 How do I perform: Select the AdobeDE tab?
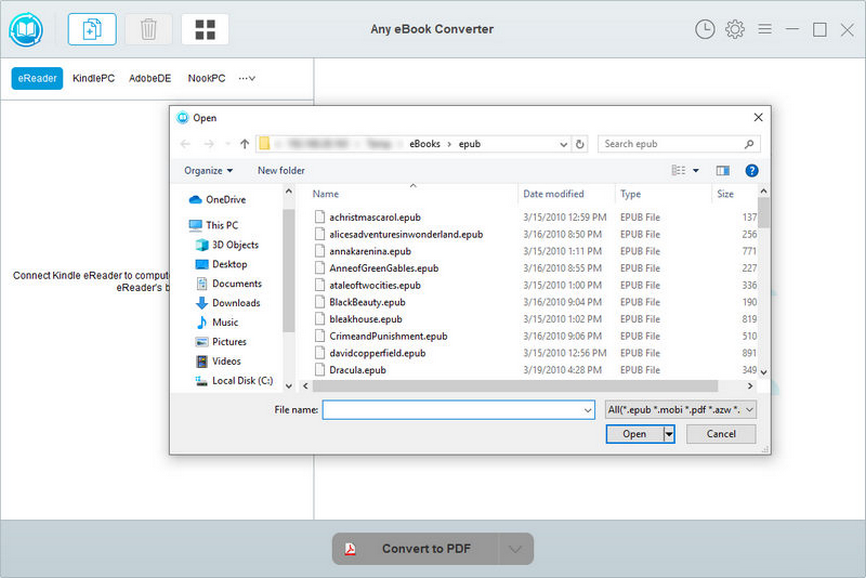[x=150, y=78]
